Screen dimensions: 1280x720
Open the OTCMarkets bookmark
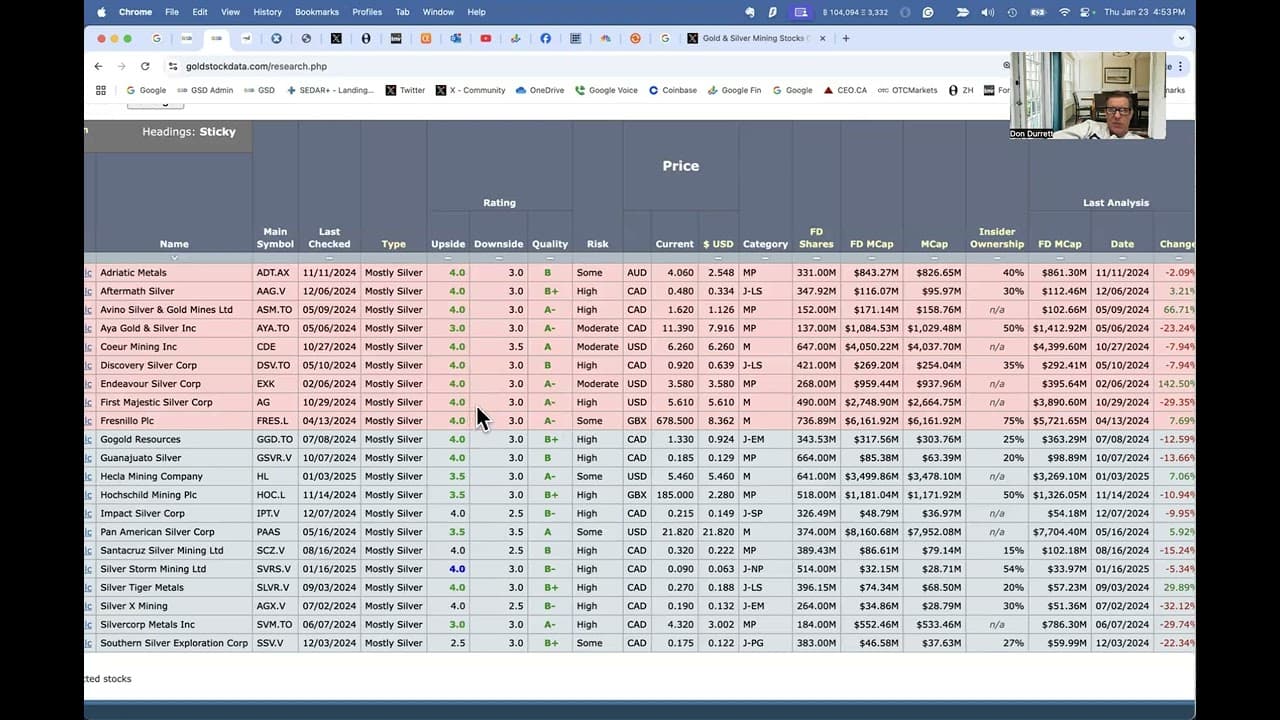tap(907, 90)
